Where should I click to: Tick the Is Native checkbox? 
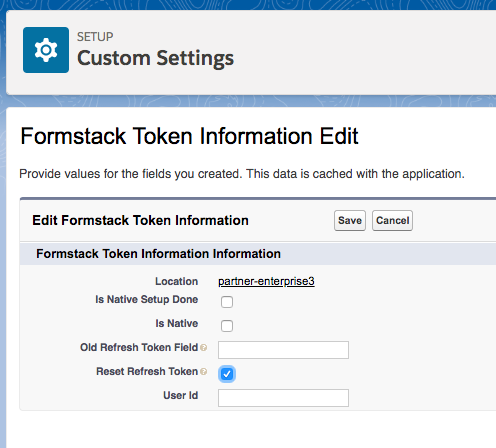(x=227, y=326)
